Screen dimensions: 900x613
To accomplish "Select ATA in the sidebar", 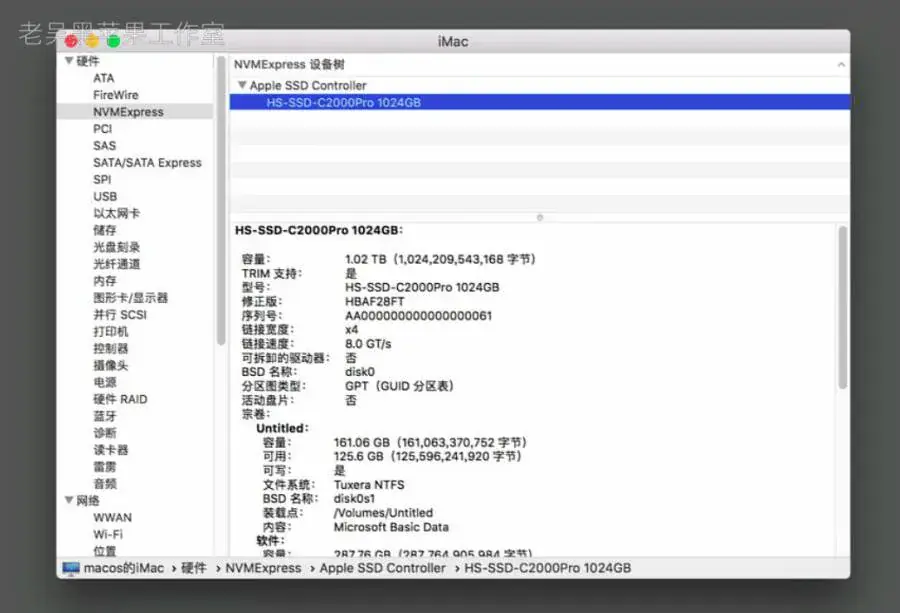I will pyautogui.click(x=104, y=78).
